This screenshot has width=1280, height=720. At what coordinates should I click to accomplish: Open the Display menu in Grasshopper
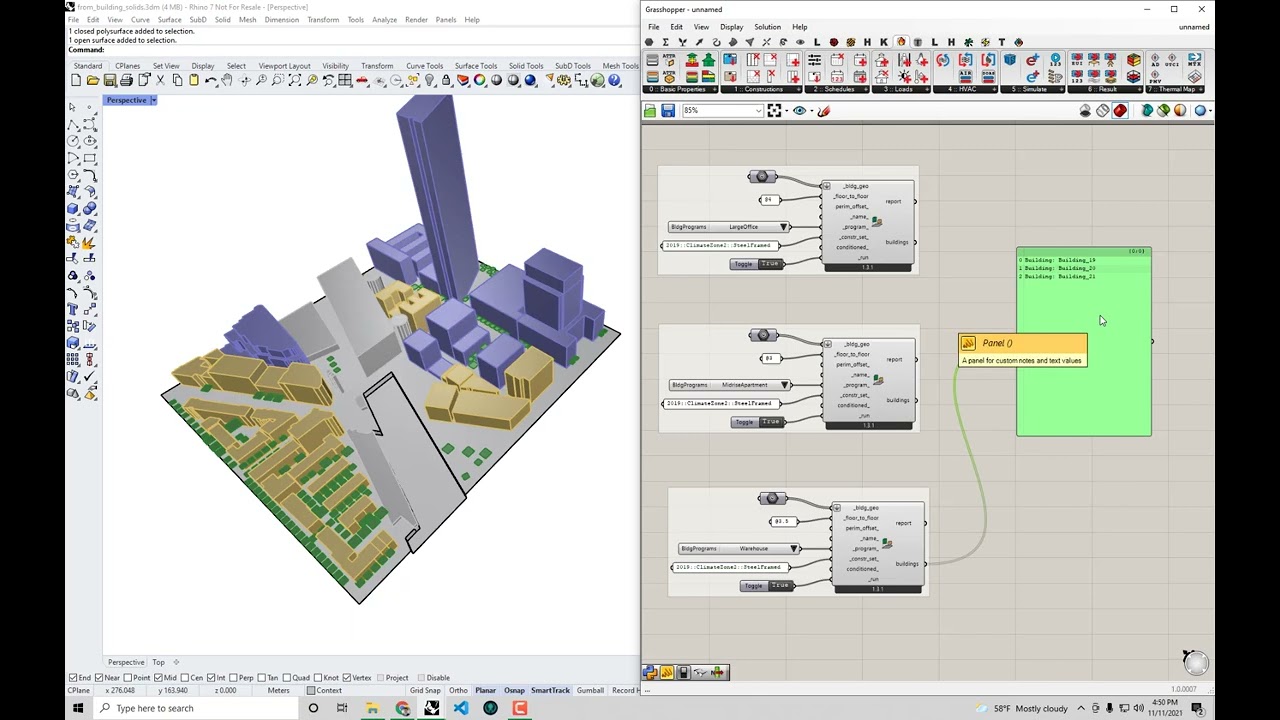(x=731, y=27)
